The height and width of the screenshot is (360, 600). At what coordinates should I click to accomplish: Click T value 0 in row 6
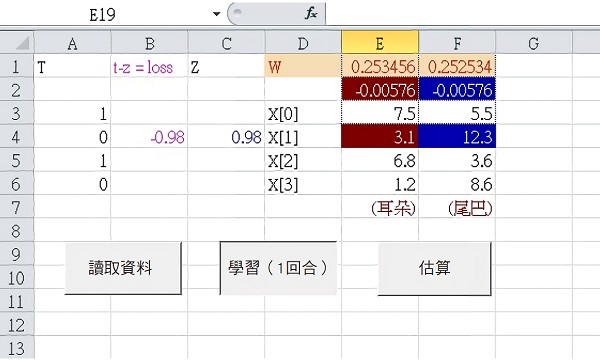point(72,184)
